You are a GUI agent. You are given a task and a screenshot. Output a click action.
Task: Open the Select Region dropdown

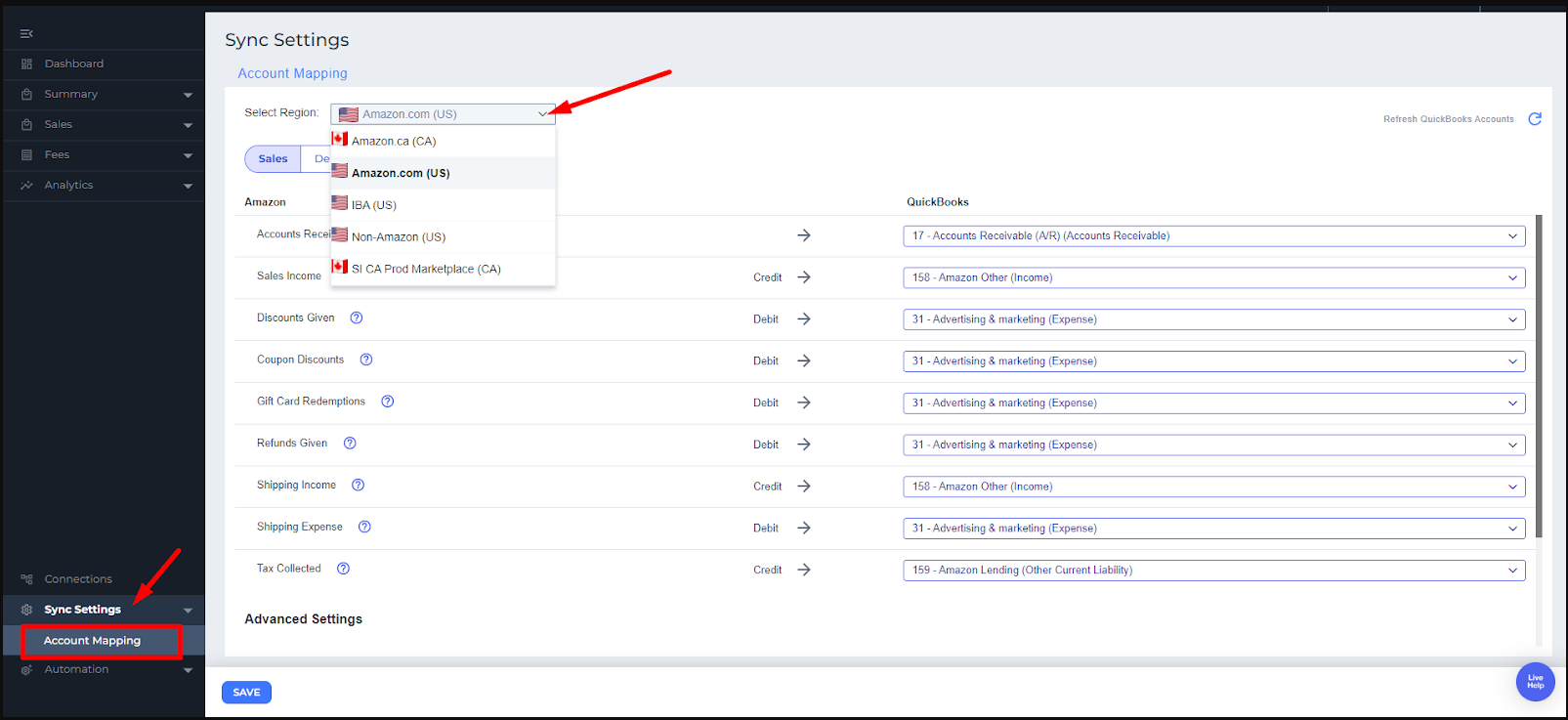[443, 114]
